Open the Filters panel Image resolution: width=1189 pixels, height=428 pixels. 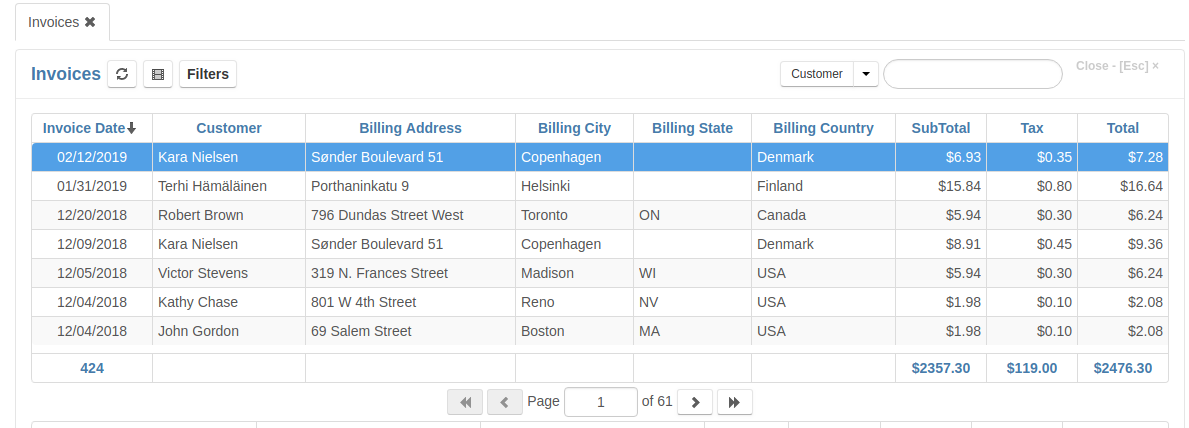(x=208, y=74)
